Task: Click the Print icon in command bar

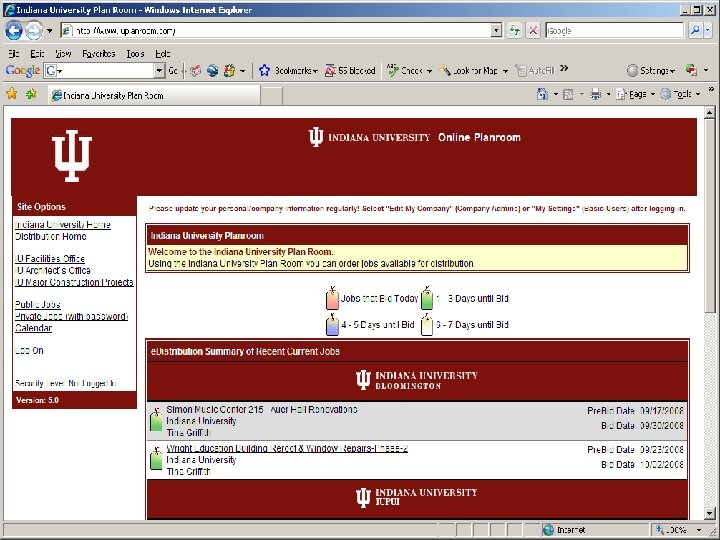Action: point(596,94)
